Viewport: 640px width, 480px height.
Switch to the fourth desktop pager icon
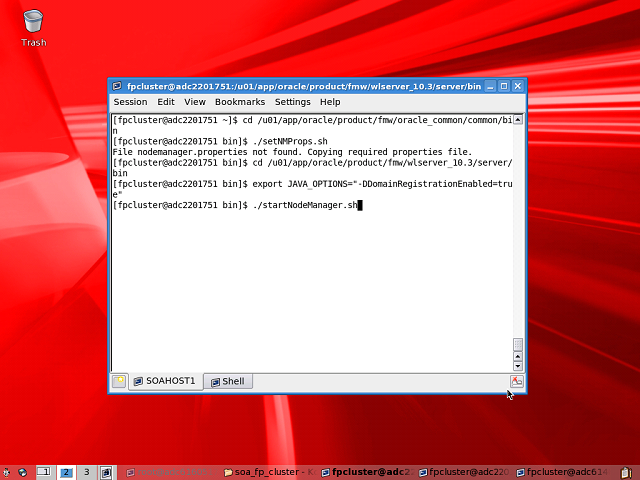[x=107, y=472]
